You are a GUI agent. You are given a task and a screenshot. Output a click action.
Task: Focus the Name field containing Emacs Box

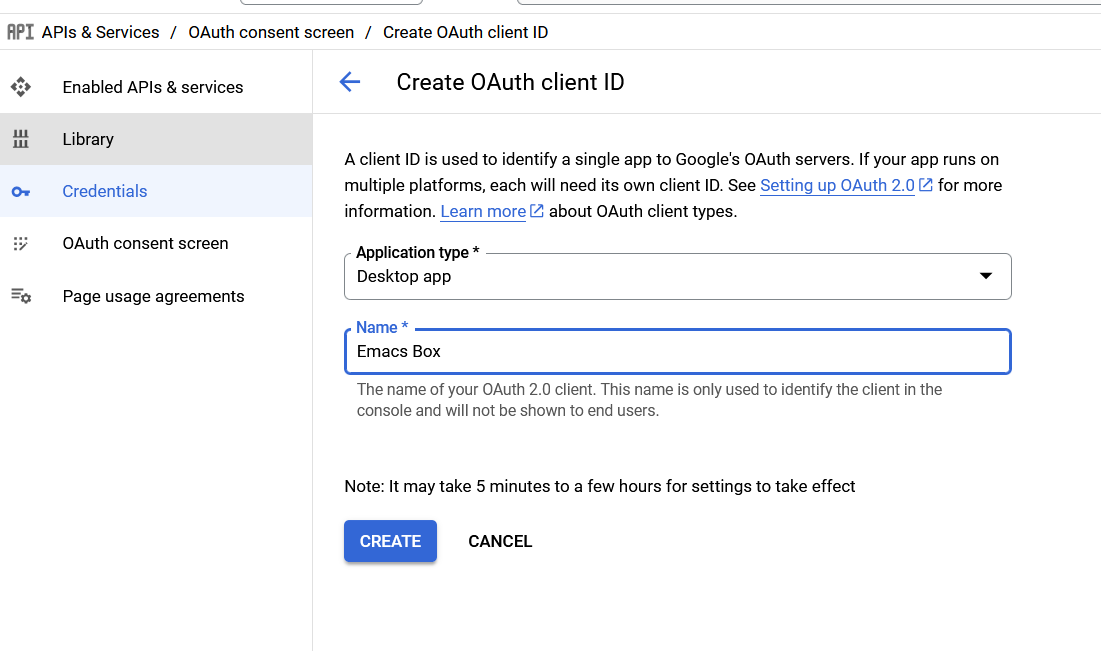click(677, 352)
